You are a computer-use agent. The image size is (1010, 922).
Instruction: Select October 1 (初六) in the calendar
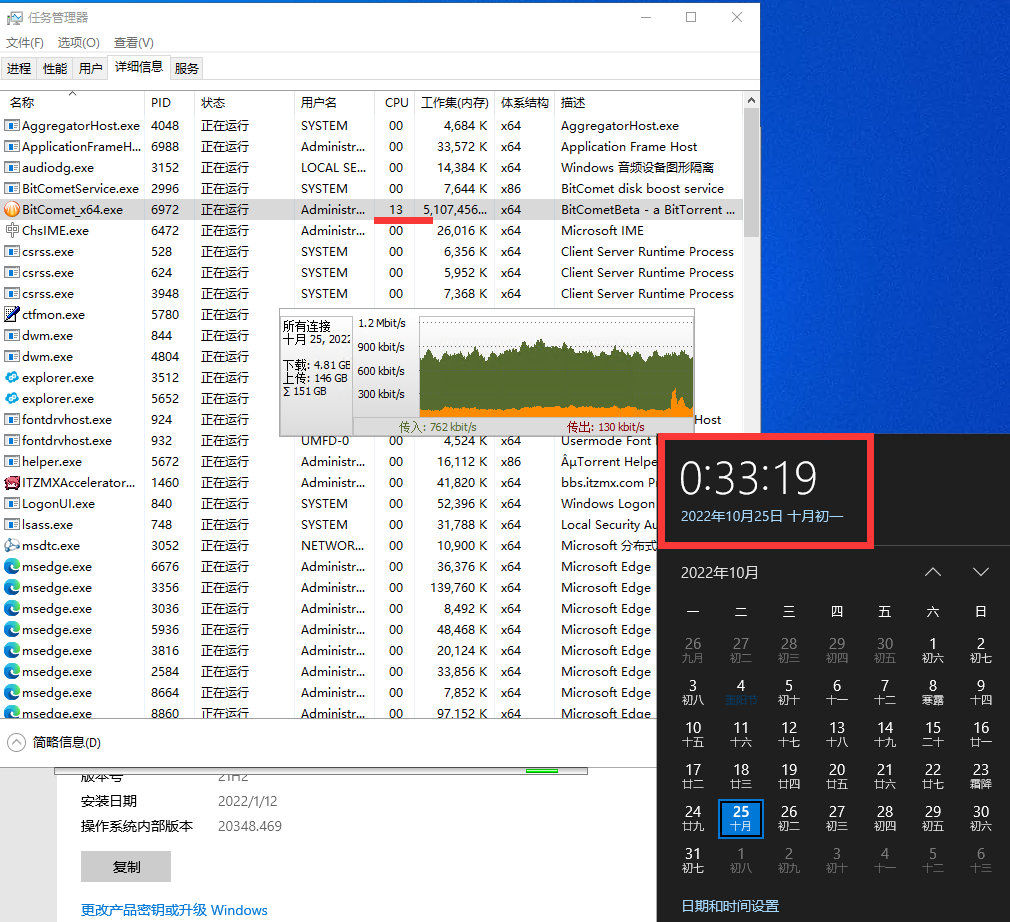click(933, 650)
